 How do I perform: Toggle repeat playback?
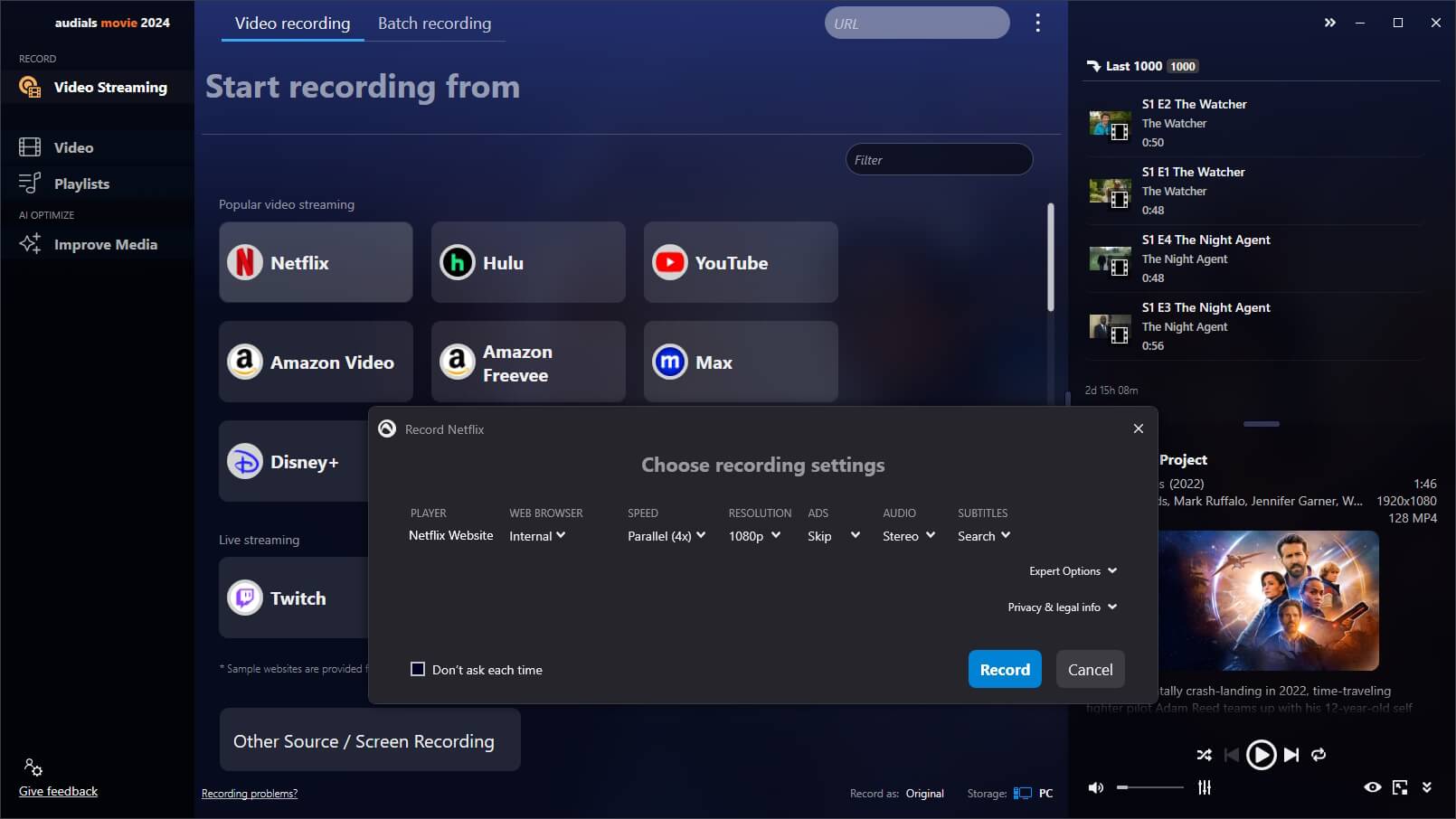(x=1319, y=754)
